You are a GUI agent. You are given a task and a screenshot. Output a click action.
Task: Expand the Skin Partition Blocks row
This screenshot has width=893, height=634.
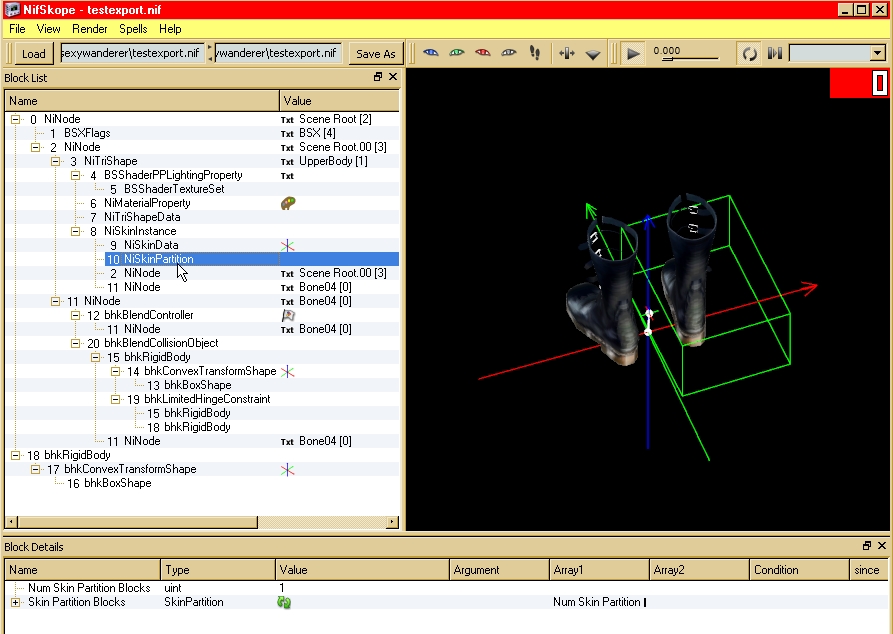coord(15,602)
